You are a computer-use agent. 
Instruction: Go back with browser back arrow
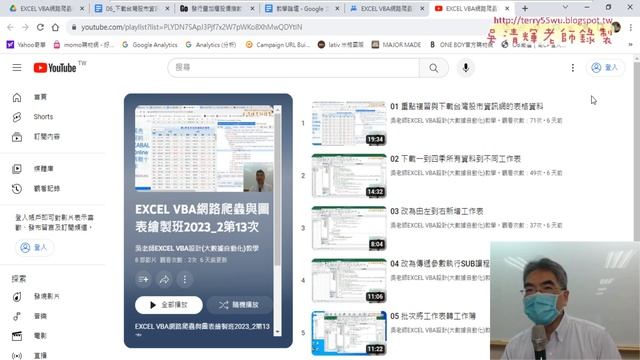pyautogui.click(x=10, y=27)
